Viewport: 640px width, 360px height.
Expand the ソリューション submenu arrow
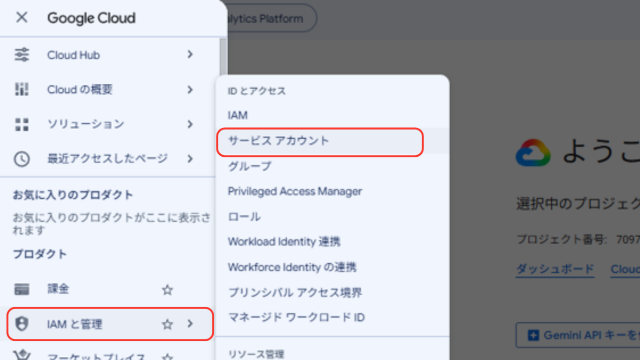[x=190, y=124]
